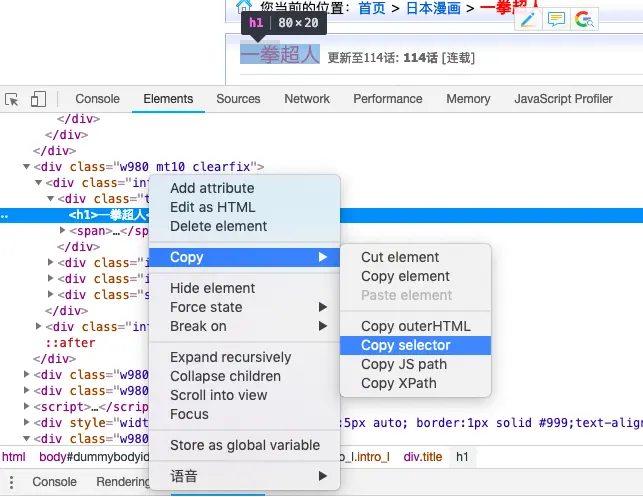Collapse the w980 mt10 clearfix div
The width and height of the screenshot is (643, 497).
26,167
